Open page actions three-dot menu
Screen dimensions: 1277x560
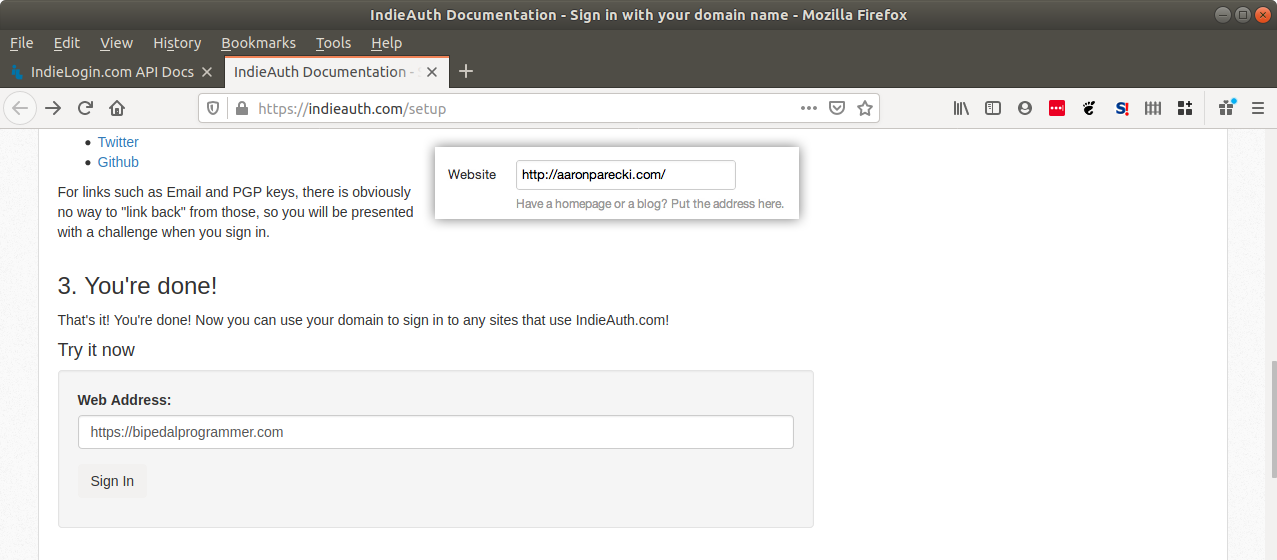809,108
